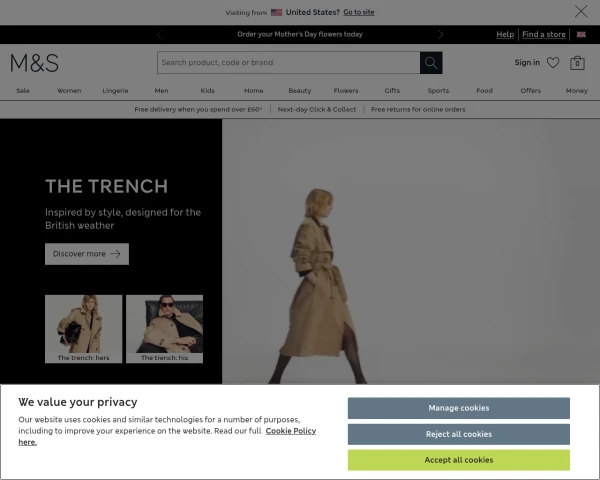The width and height of the screenshot is (600, 480).
Task: Open the Home menu
Action: [254, 91]
